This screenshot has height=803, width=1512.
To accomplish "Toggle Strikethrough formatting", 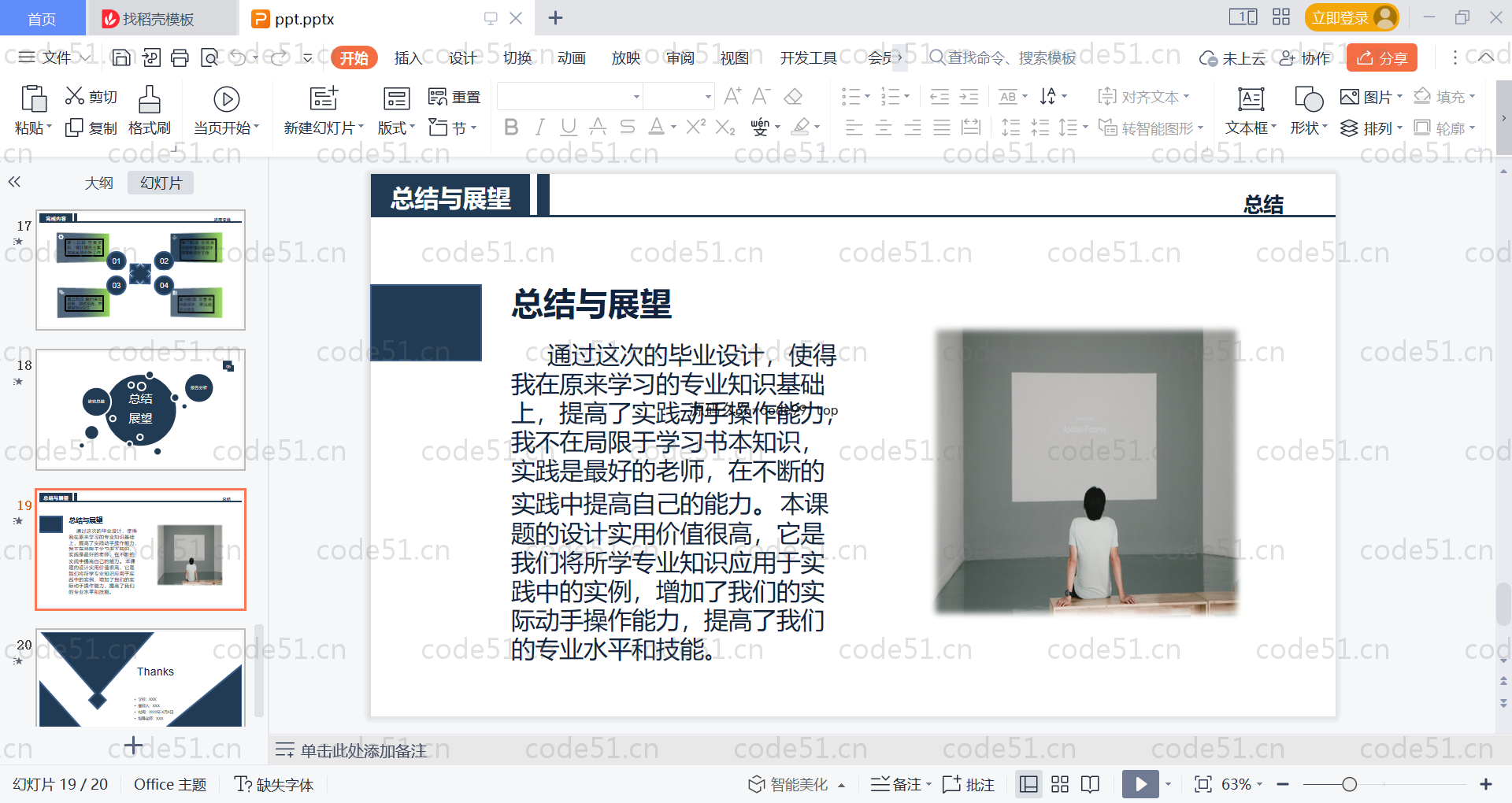I will (628, 127).
